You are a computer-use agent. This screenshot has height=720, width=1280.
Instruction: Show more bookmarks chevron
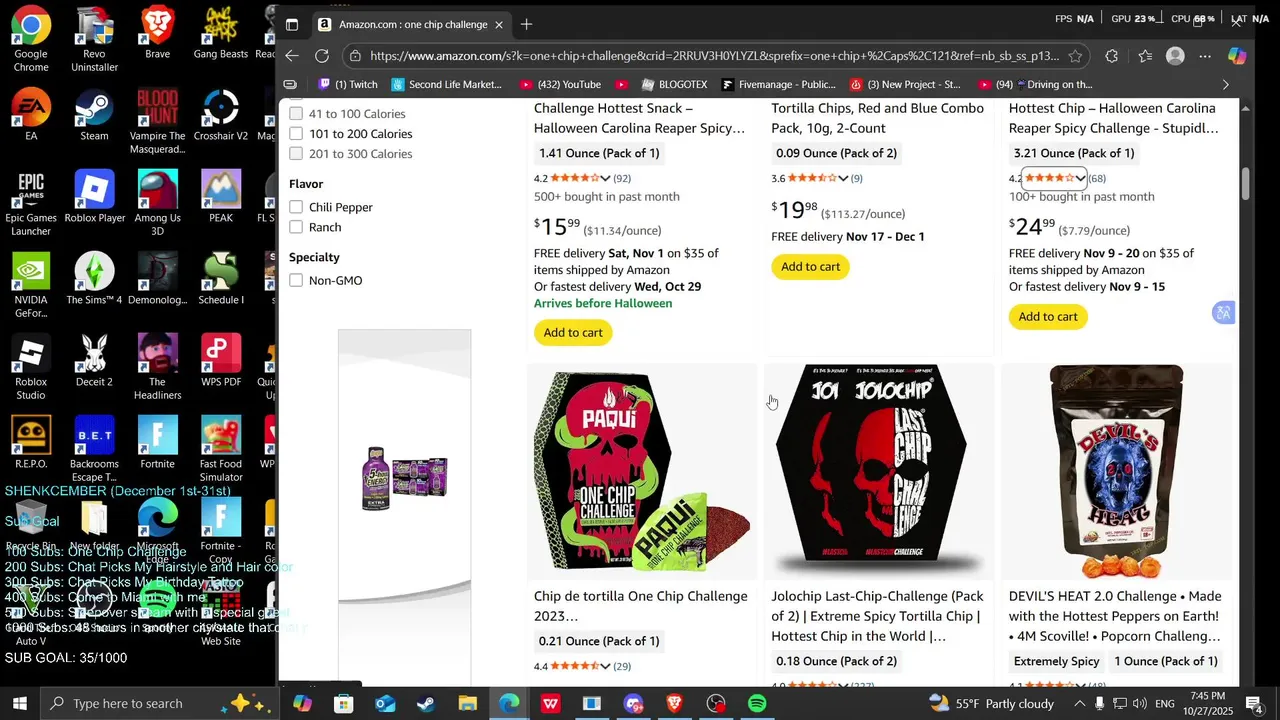tap(1226, 85)
